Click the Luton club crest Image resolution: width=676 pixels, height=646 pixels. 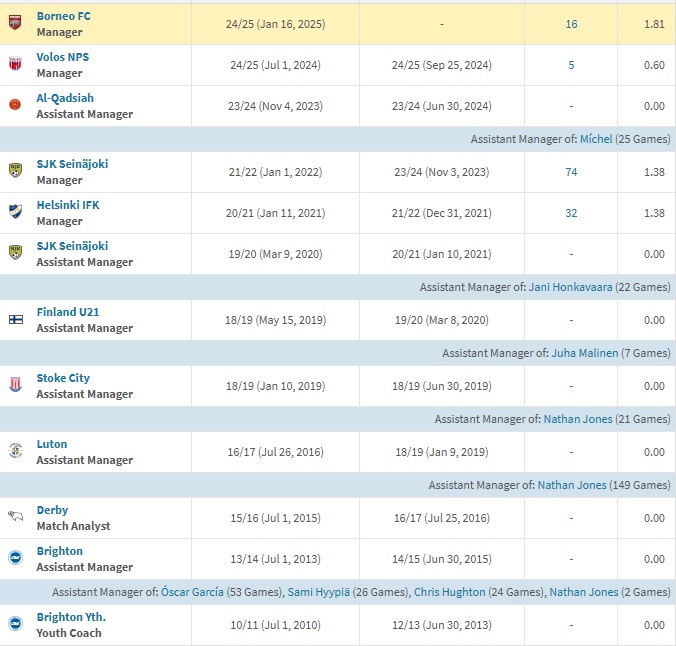click(x=15, y=452)
